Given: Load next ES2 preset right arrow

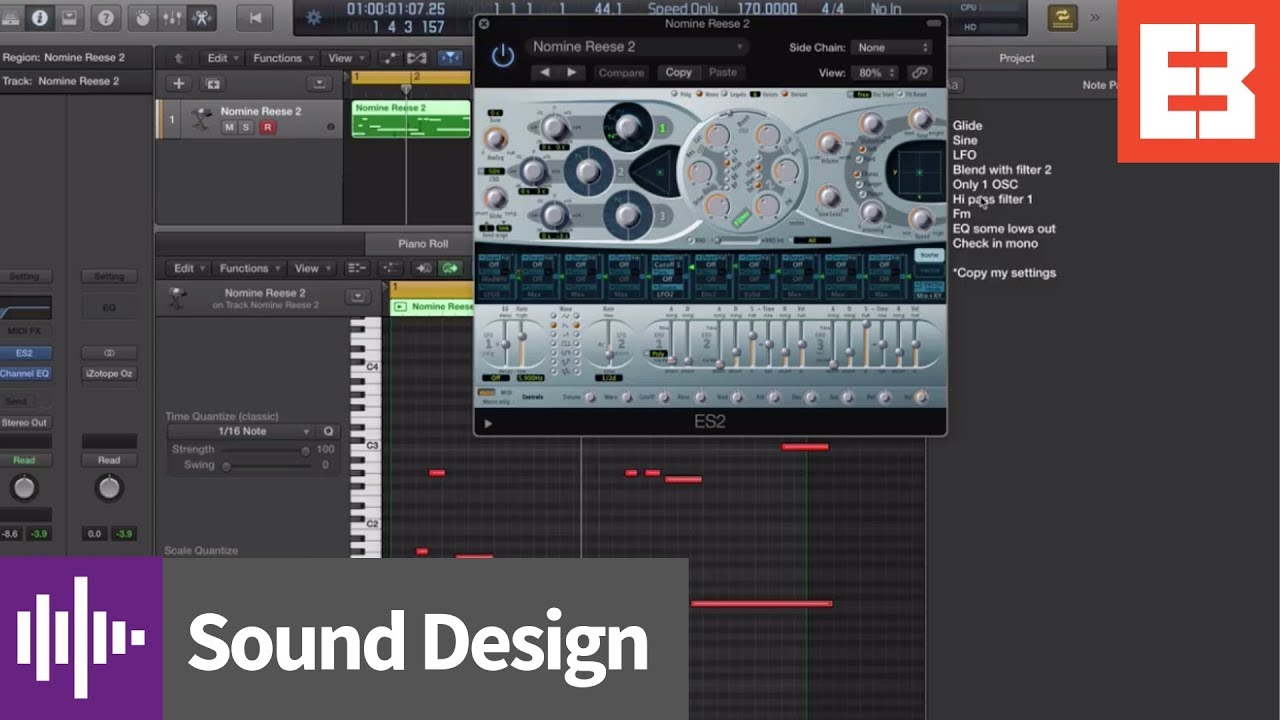Looking at the screenshot, I should click(x=571, y=72).
